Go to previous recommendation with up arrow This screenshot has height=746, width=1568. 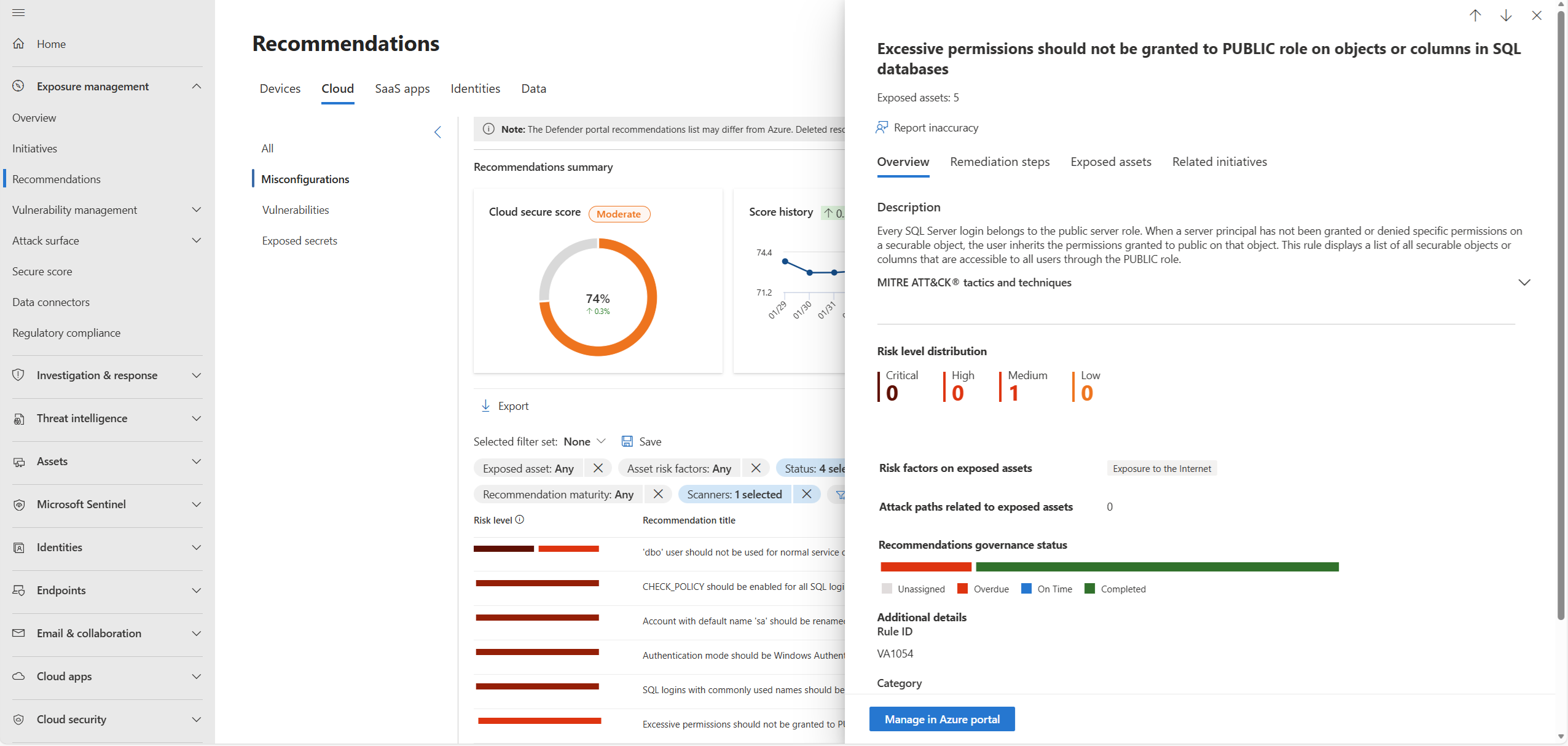1475,15
